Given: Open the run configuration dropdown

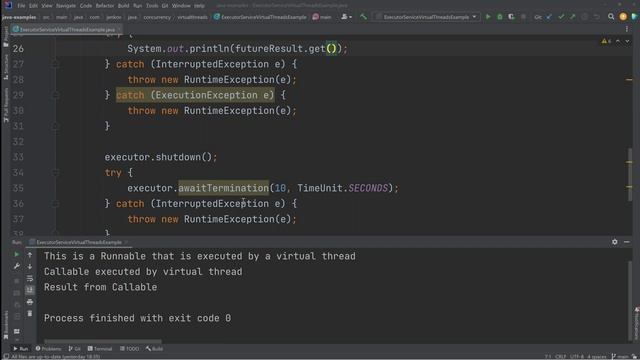Looking at the screenshot, I should [426, 17].
